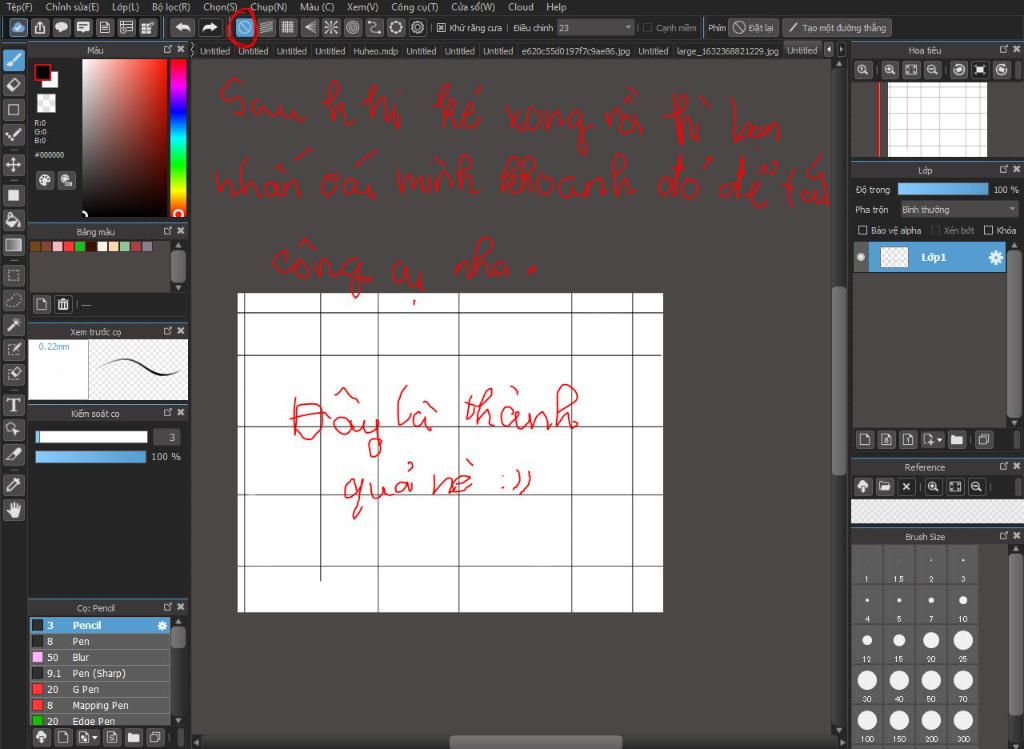Click the Undo arrow in toolbar
The width and height of the screenshot is (1024, 749).
[184, 27]
